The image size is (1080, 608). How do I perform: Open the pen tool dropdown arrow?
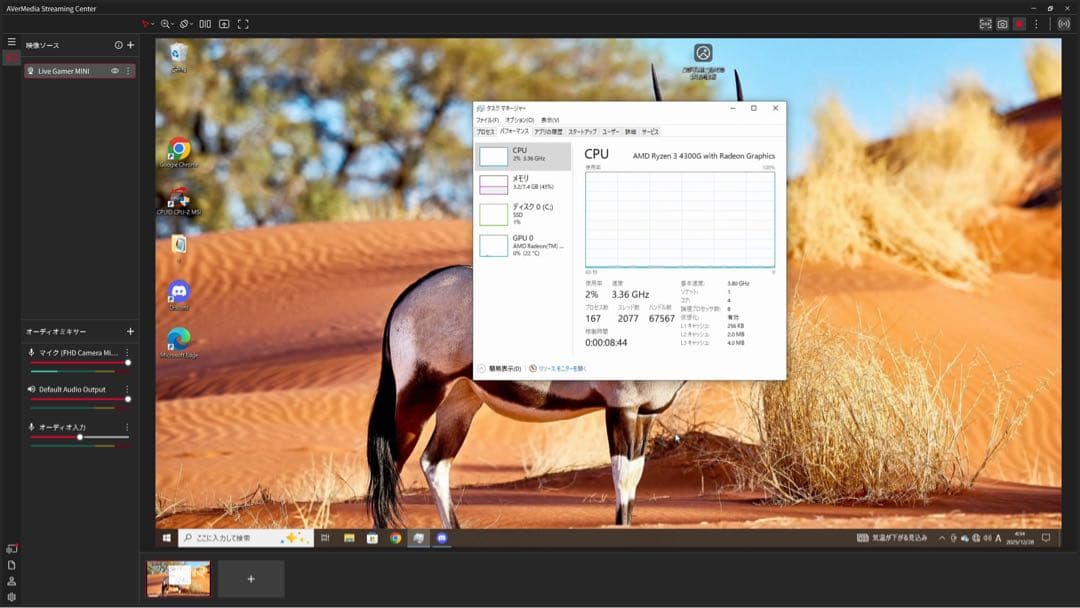[x=153, y=24]
